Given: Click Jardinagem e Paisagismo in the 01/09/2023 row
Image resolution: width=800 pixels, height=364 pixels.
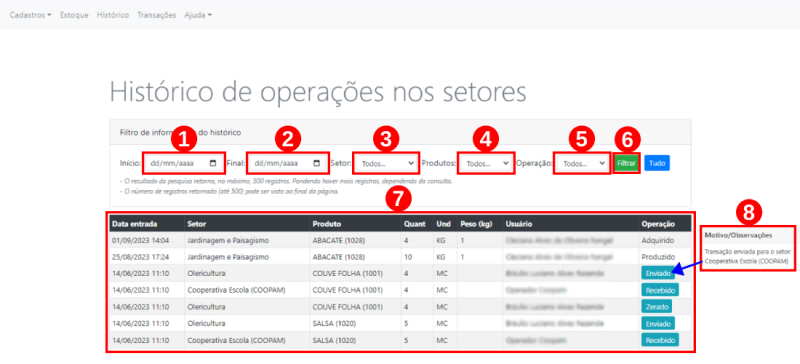Looking at the screenshot, I should tap(228, 240).
